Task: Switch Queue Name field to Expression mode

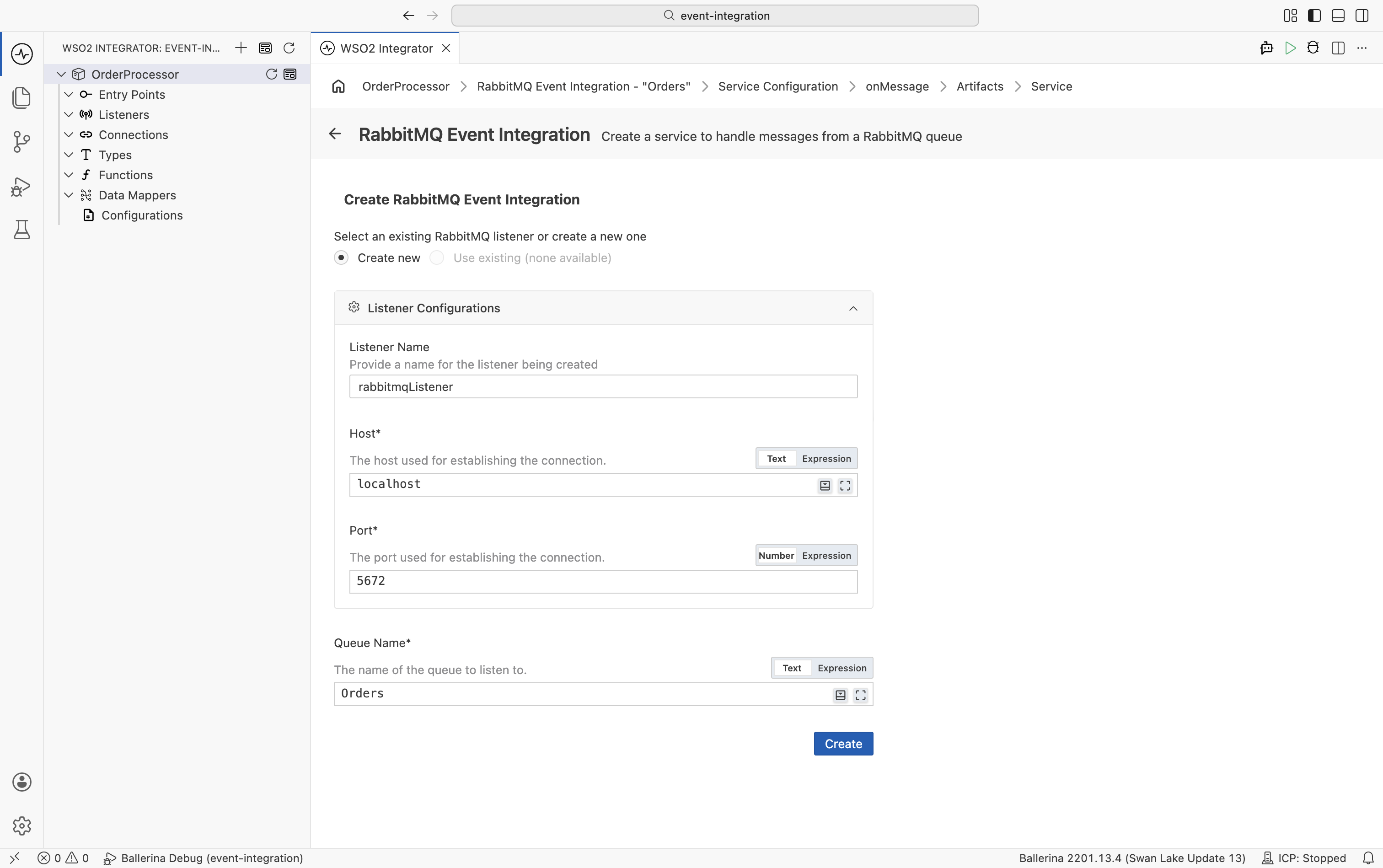Action: (842, 668)
